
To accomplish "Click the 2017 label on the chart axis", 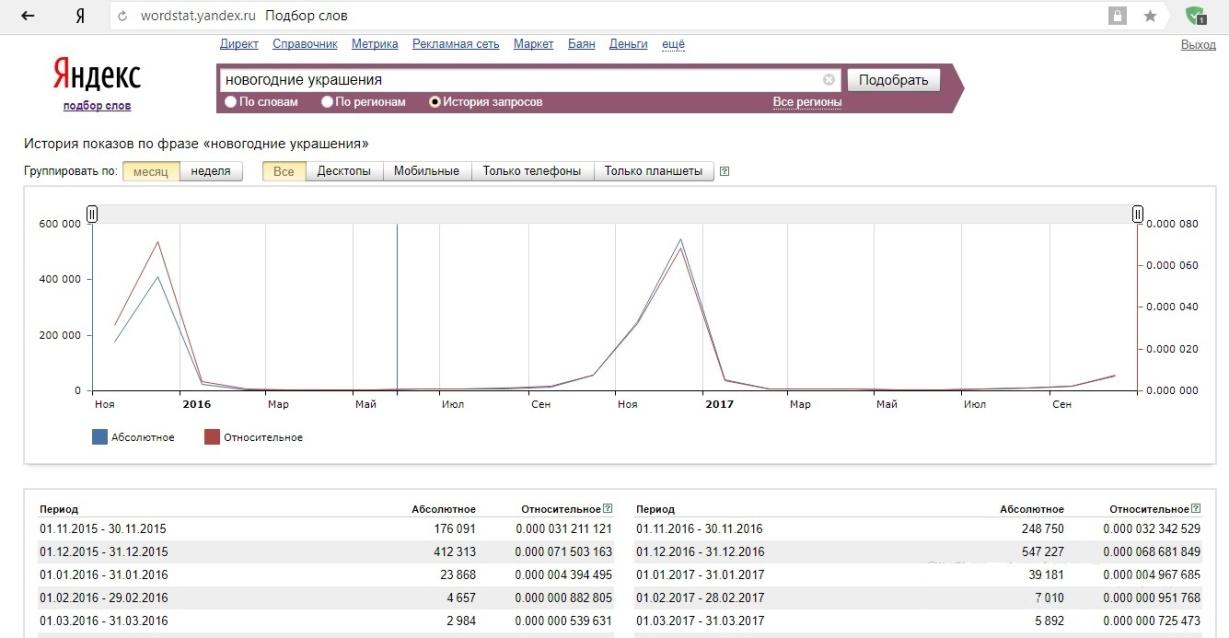I will pyautogui.click(x=719, y=404).
